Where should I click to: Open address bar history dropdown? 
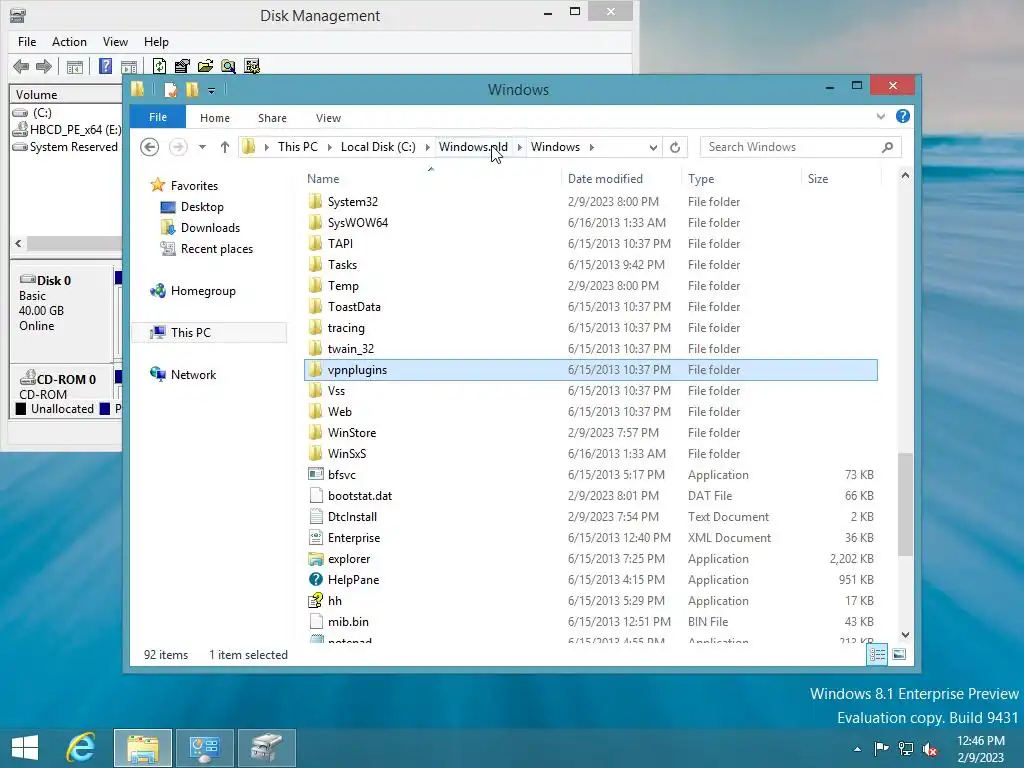pos(653,148)
